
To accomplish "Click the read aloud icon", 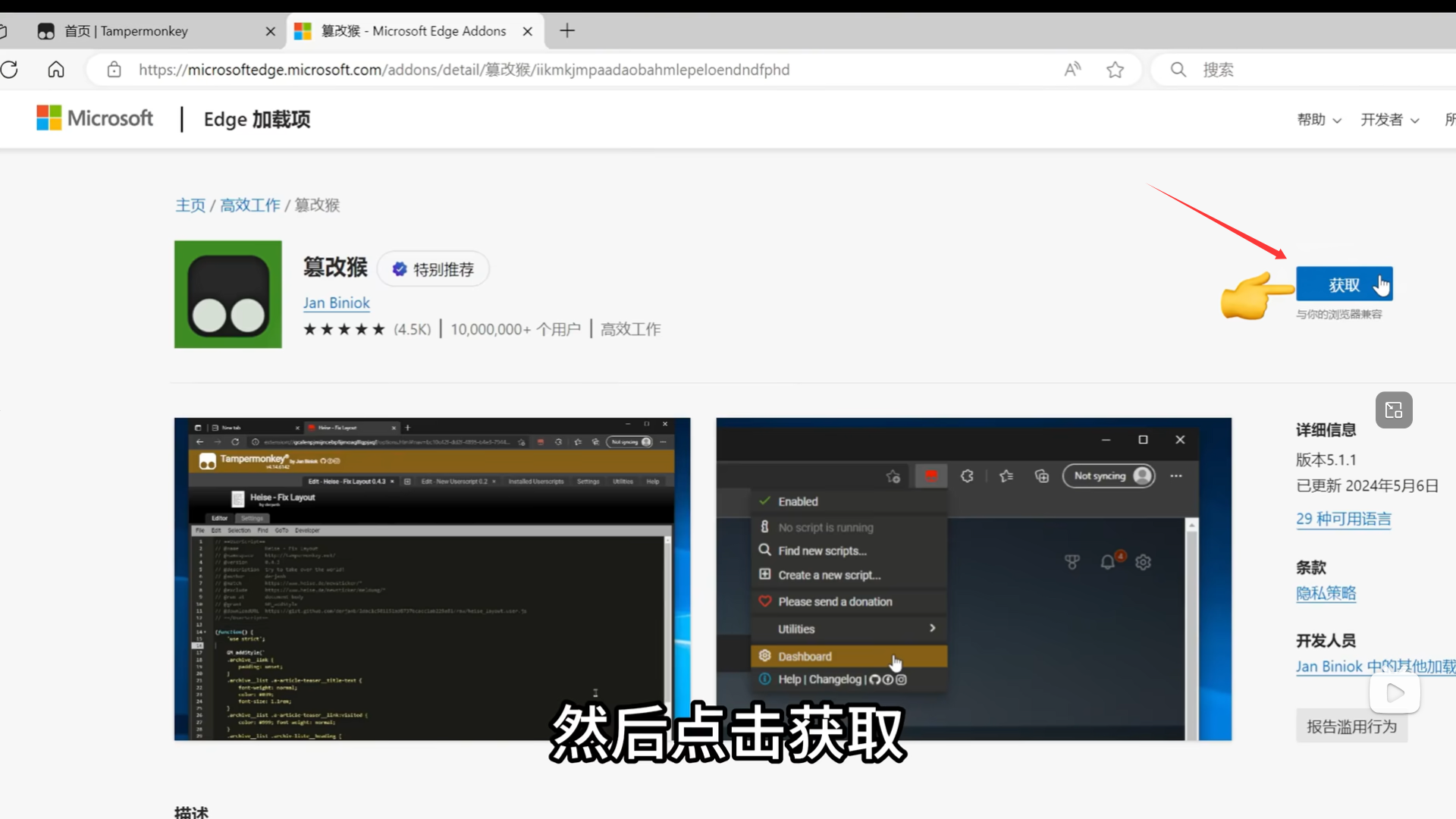I will (1072, 70).
